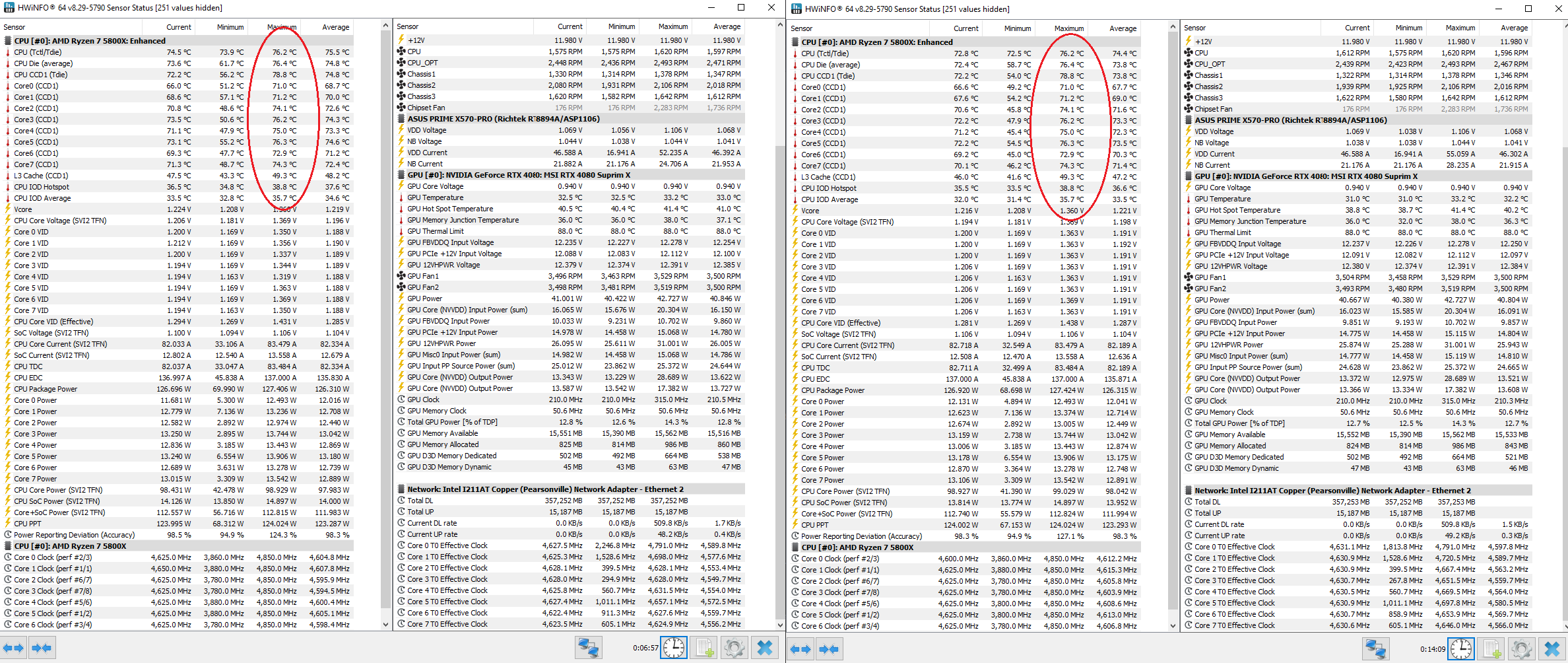The image size is (1568, 663).
Task: Open sensor settings gear in left window
Action: pyautogui.click(x=734, y=648)
